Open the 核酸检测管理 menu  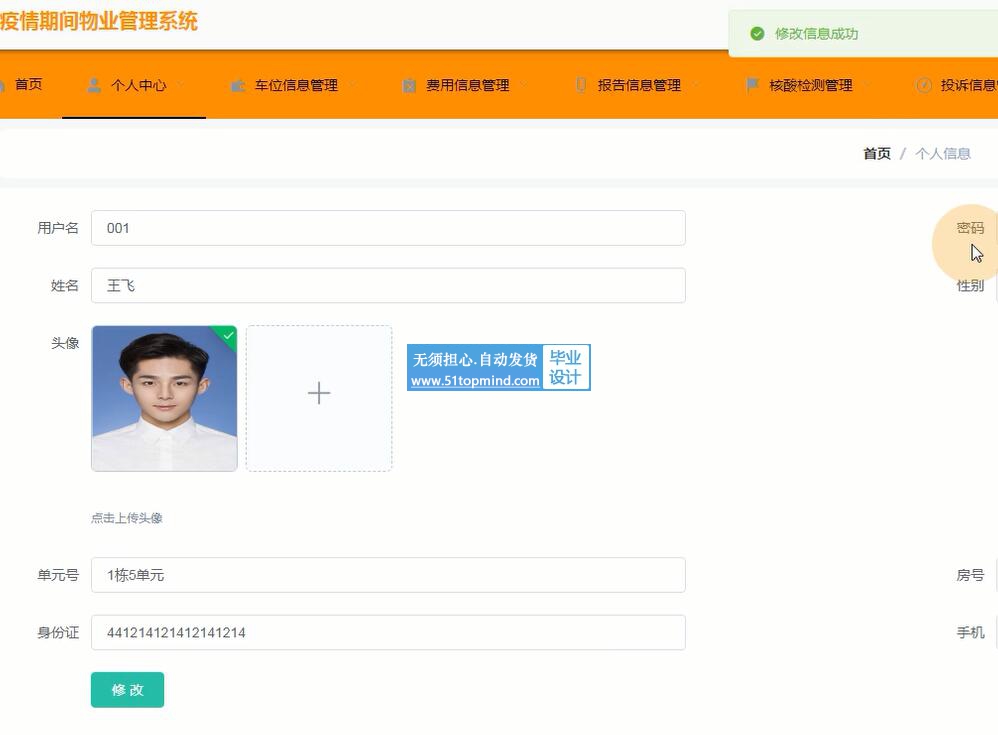tap(810, 85)
